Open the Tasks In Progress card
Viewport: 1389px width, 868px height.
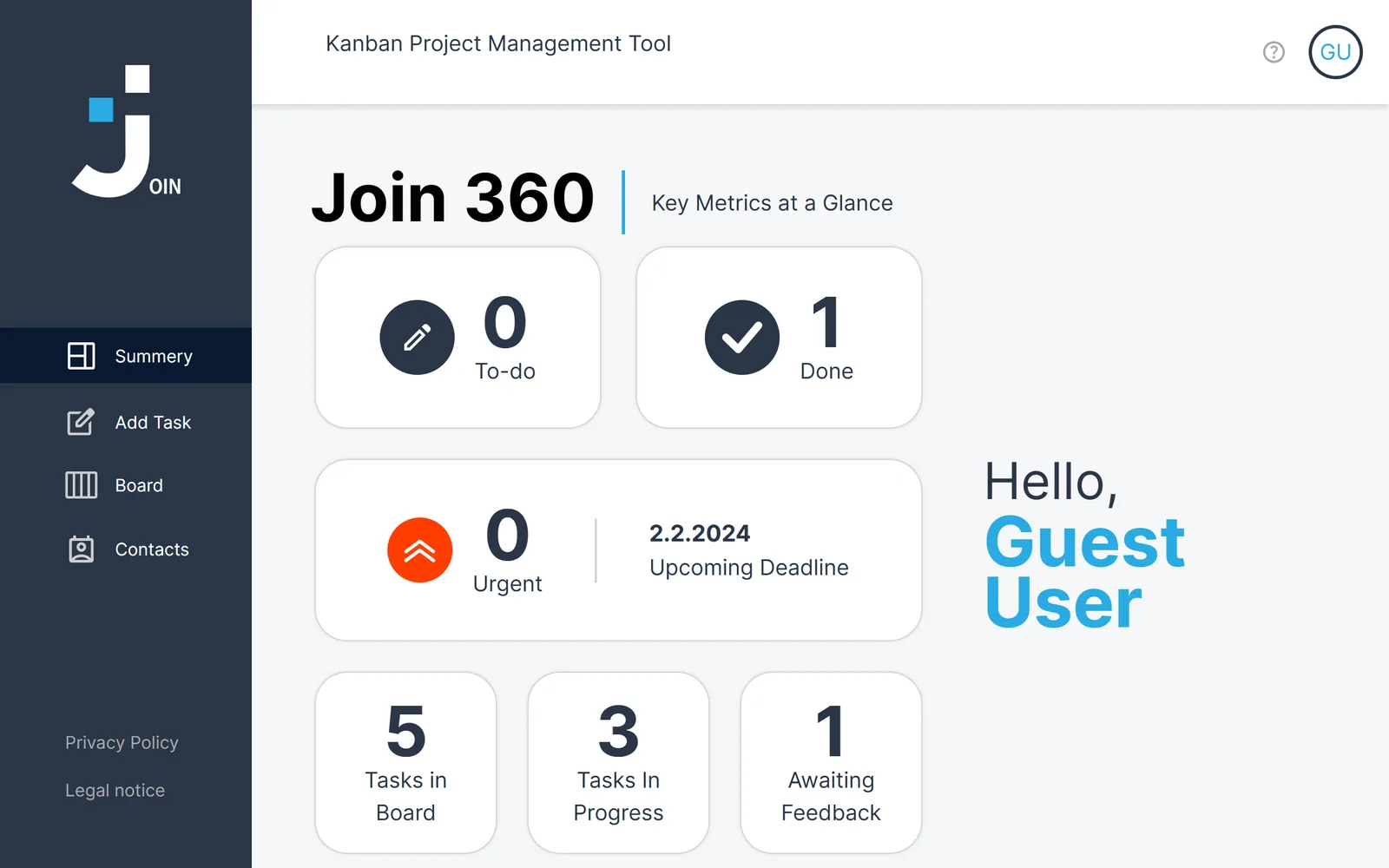click(618, 763)
